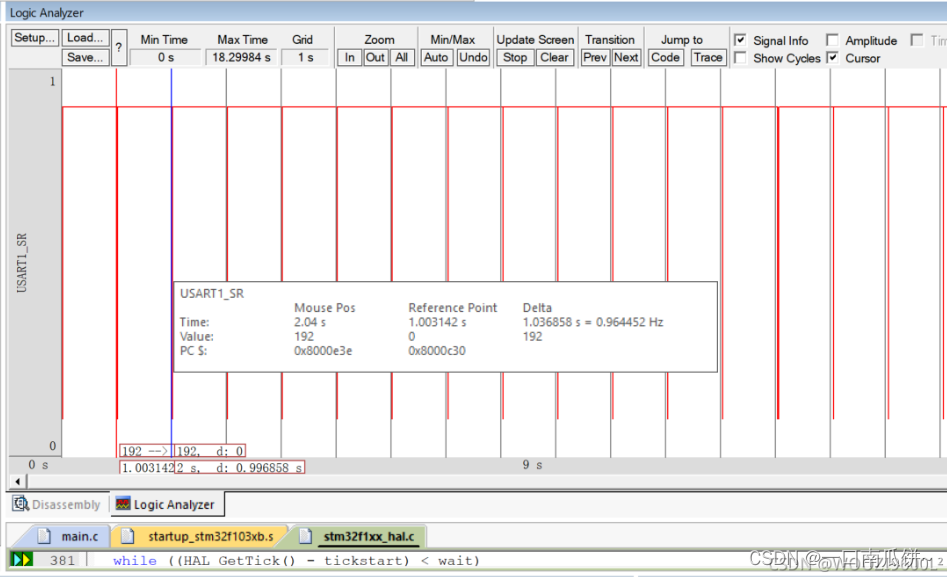Click the 9 s time axis label
The image size is (947, 577).
[x=532, y=465]
